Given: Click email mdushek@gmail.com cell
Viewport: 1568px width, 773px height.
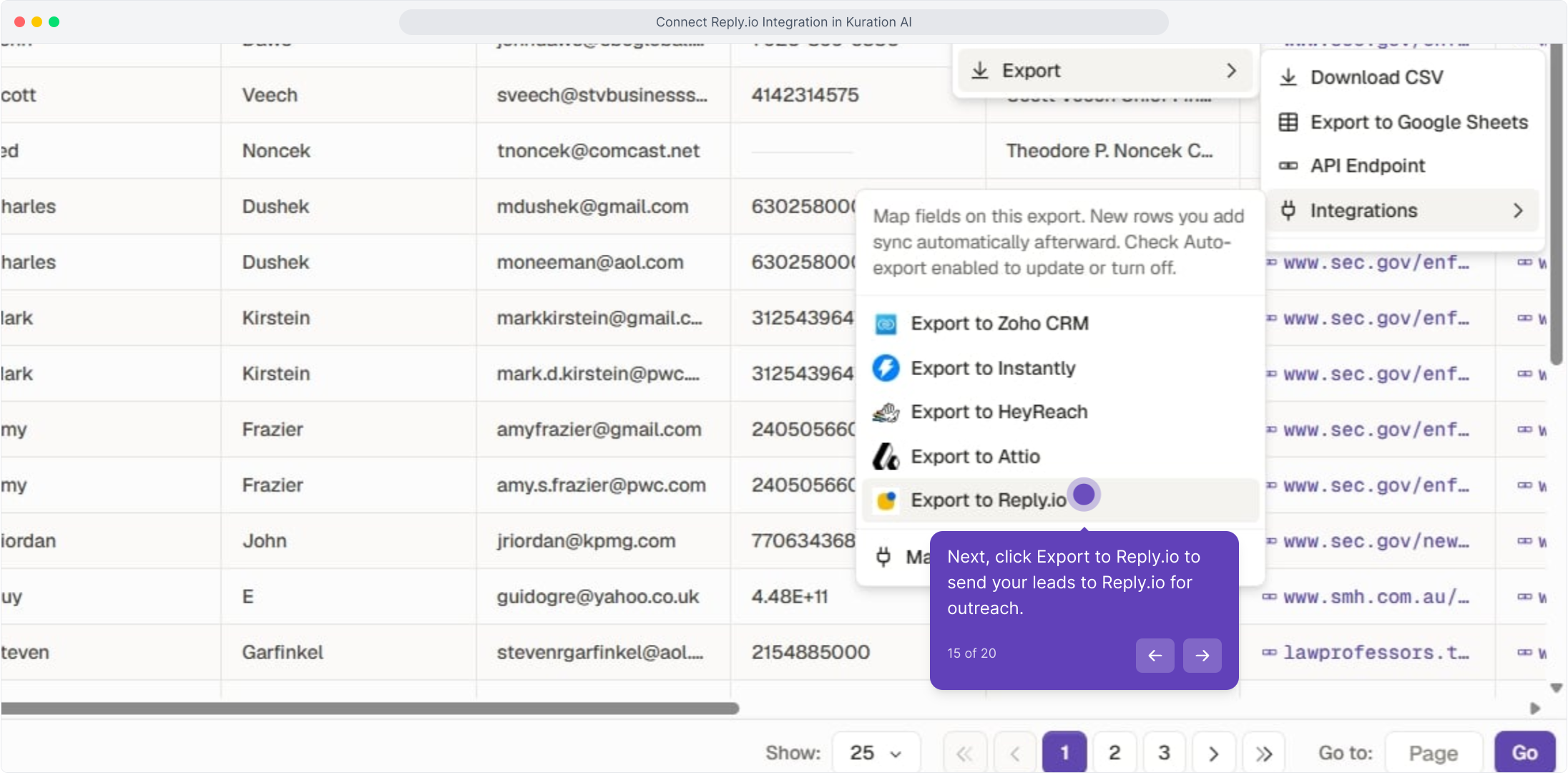Looking at the screenshot, I should coord(604,207).
